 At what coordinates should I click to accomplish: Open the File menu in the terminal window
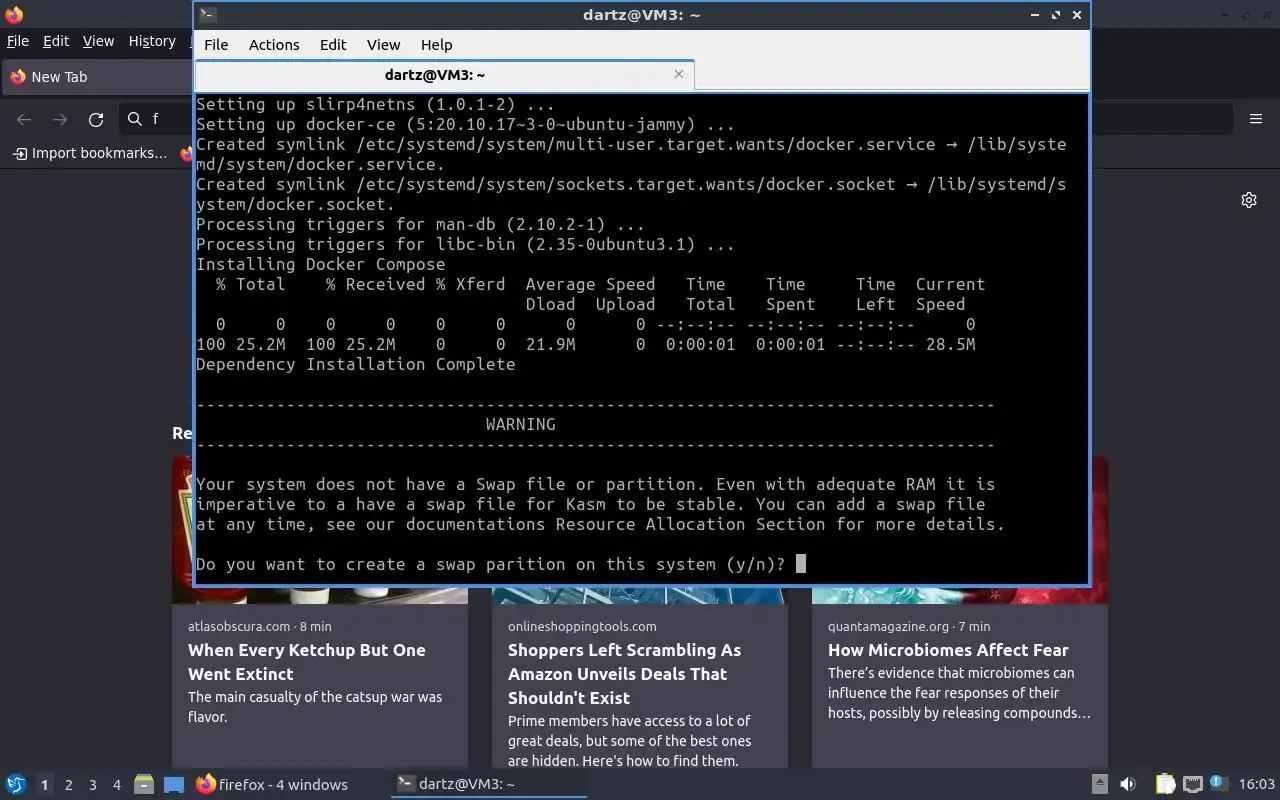click(x=216, y=45)
